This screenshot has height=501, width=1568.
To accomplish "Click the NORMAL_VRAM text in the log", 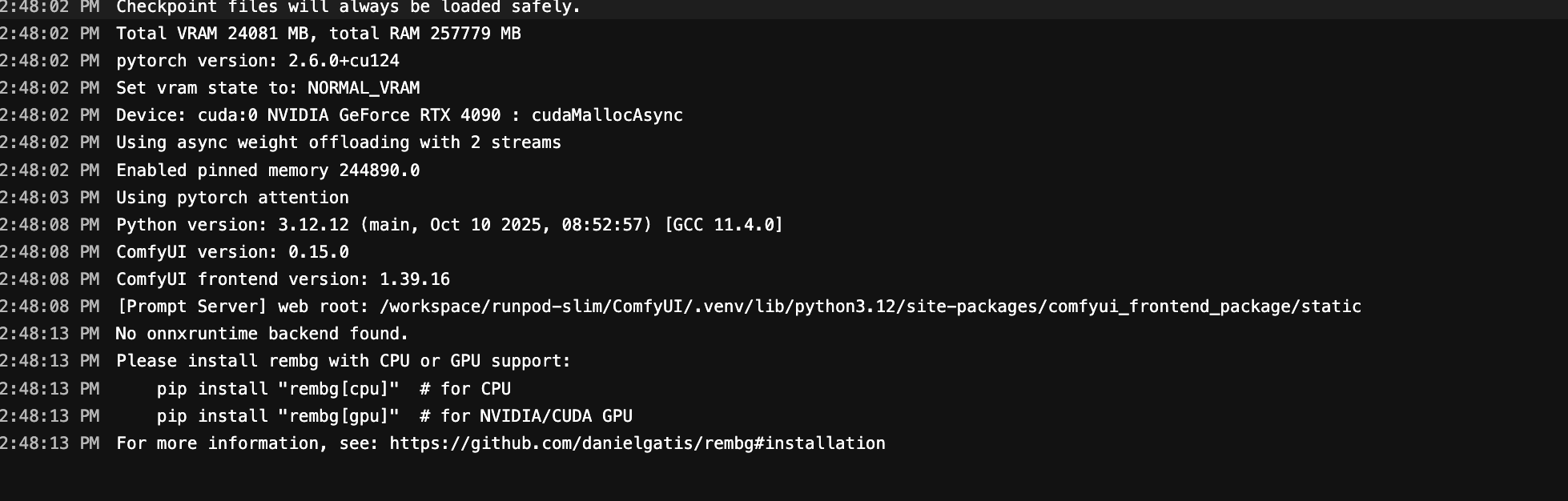I will [x=364, y=88].
